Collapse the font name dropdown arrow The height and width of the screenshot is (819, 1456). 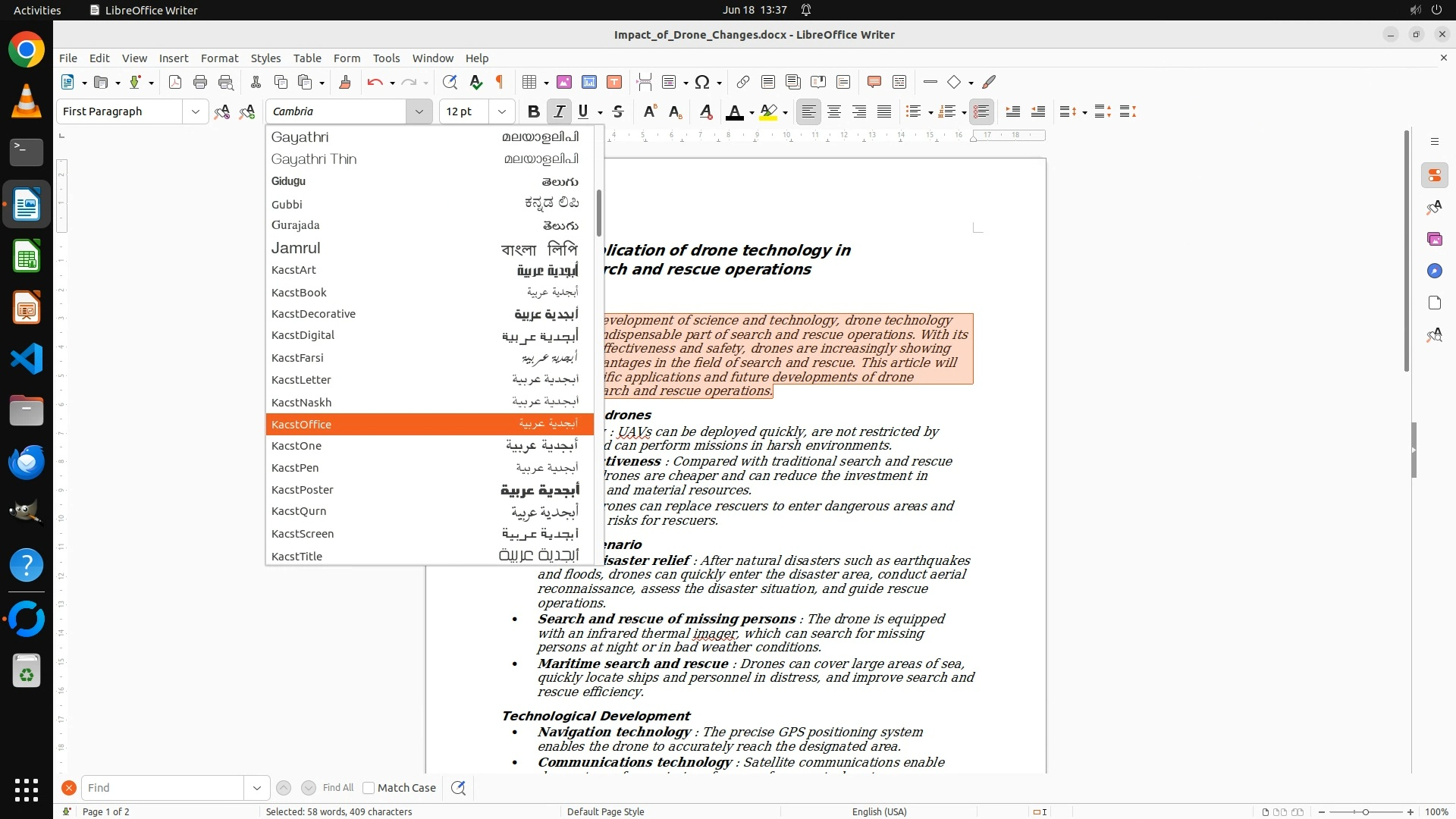419,112
